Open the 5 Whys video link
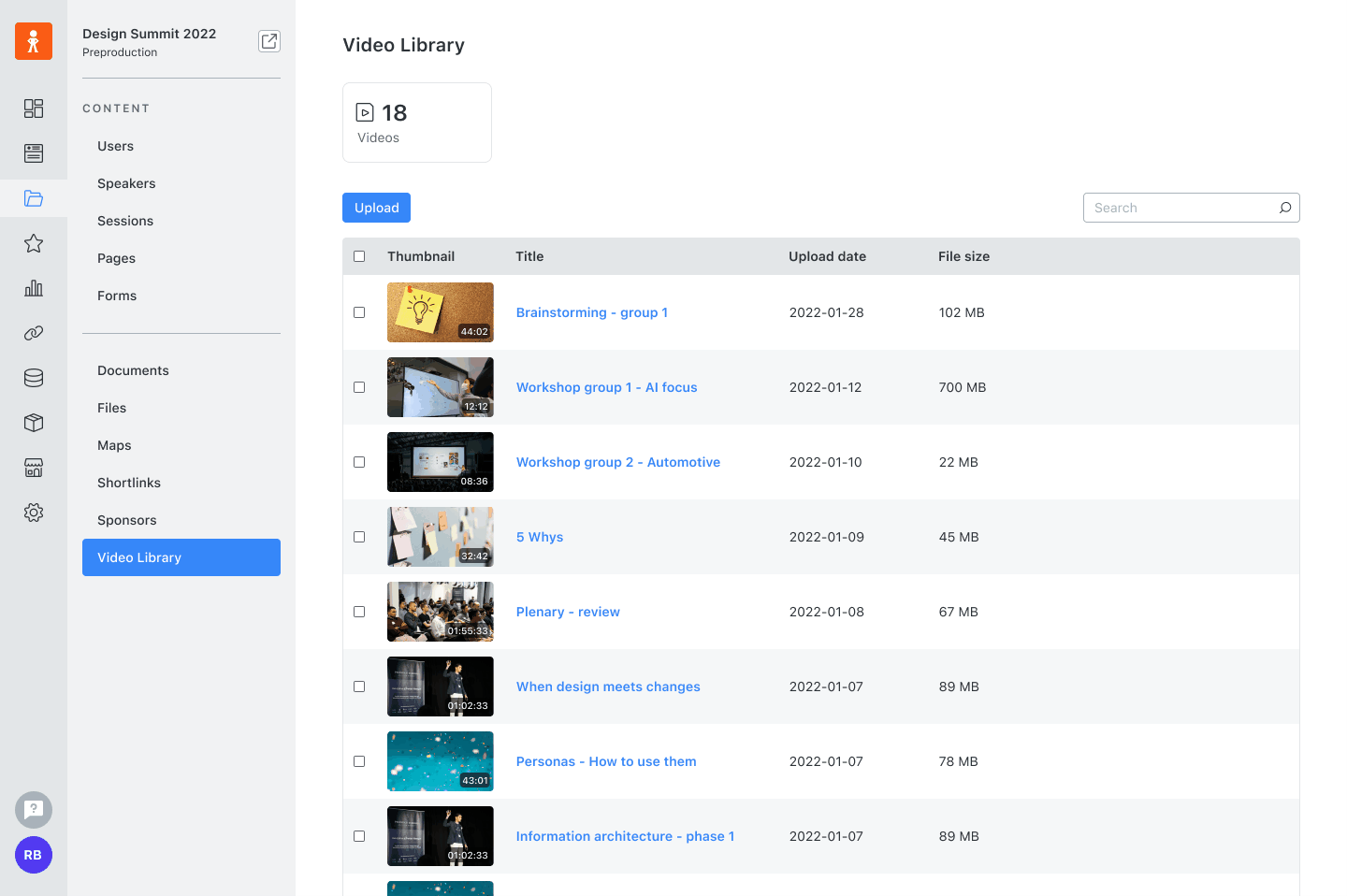The image size is (1347, 896). pyautogui.click(x=540, y=537)
